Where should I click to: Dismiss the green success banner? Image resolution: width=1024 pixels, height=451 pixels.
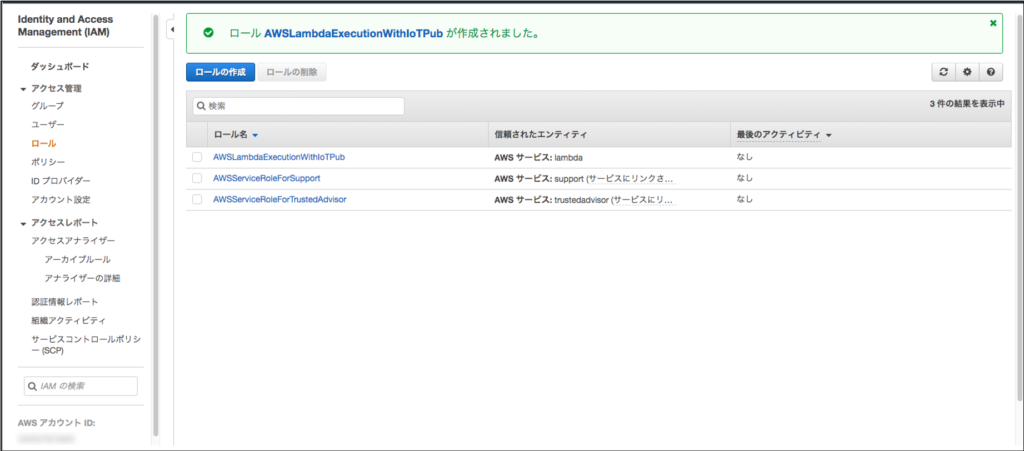(x=992, y=22)
